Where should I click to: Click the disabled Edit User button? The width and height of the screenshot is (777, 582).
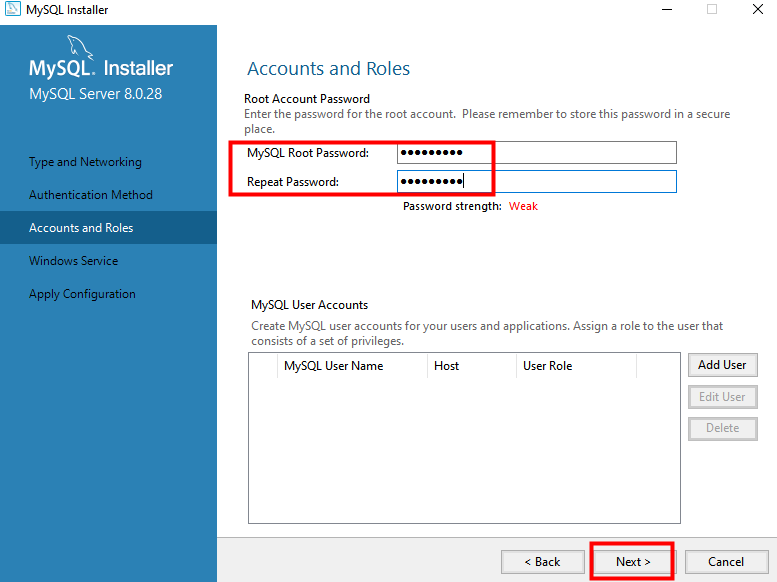(x=722, y=397)
